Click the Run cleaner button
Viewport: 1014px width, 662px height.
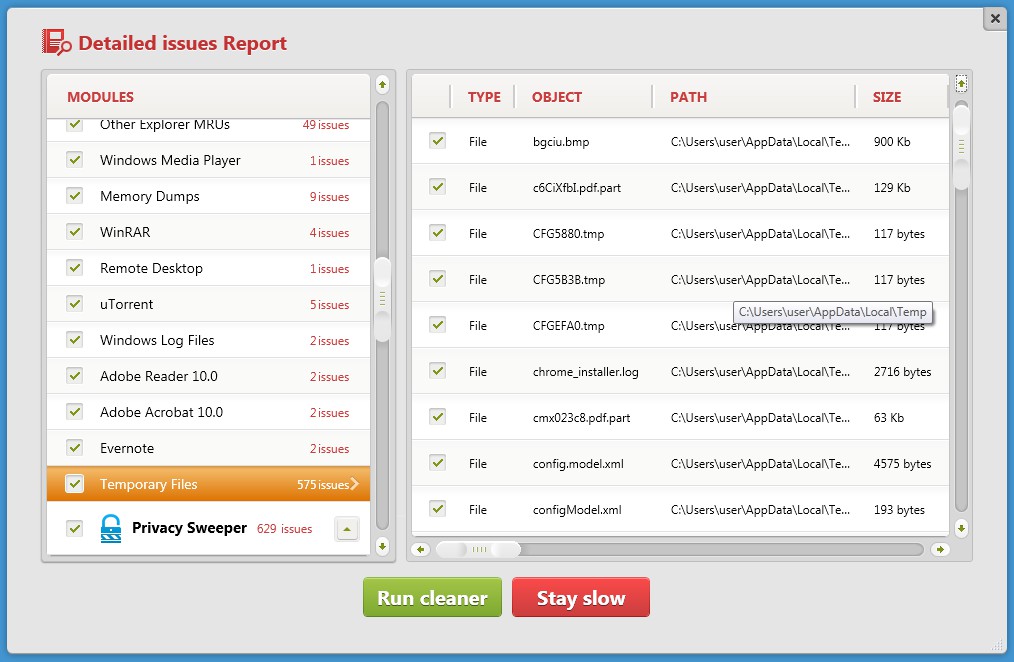[432, 597]
